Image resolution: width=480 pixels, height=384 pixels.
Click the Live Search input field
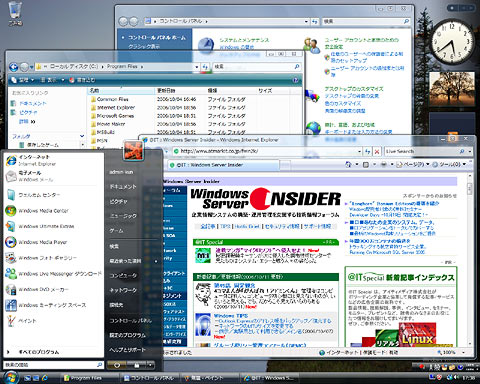click(422, 152)
